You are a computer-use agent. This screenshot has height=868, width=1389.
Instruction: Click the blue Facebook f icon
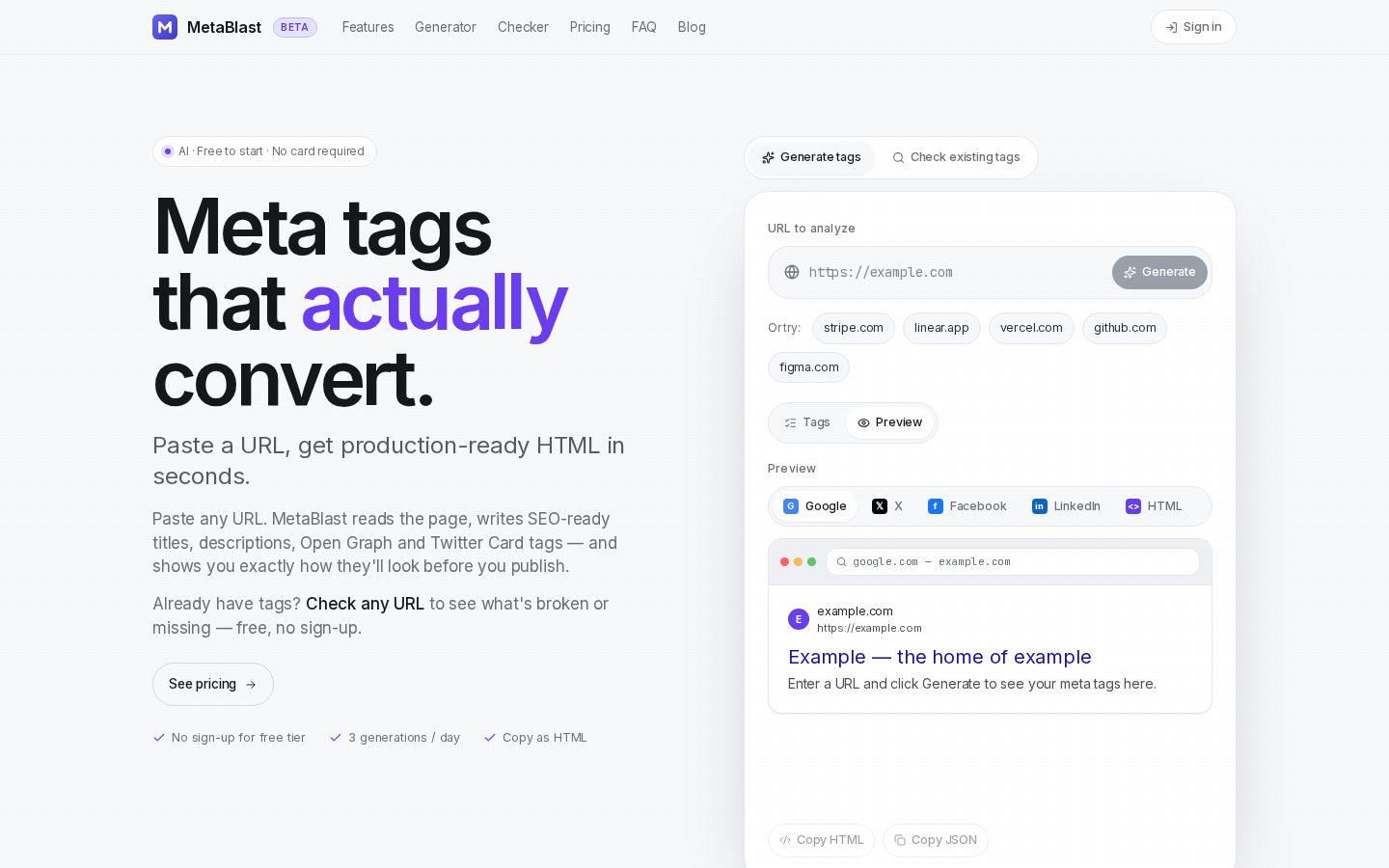[x=935, y=506]
